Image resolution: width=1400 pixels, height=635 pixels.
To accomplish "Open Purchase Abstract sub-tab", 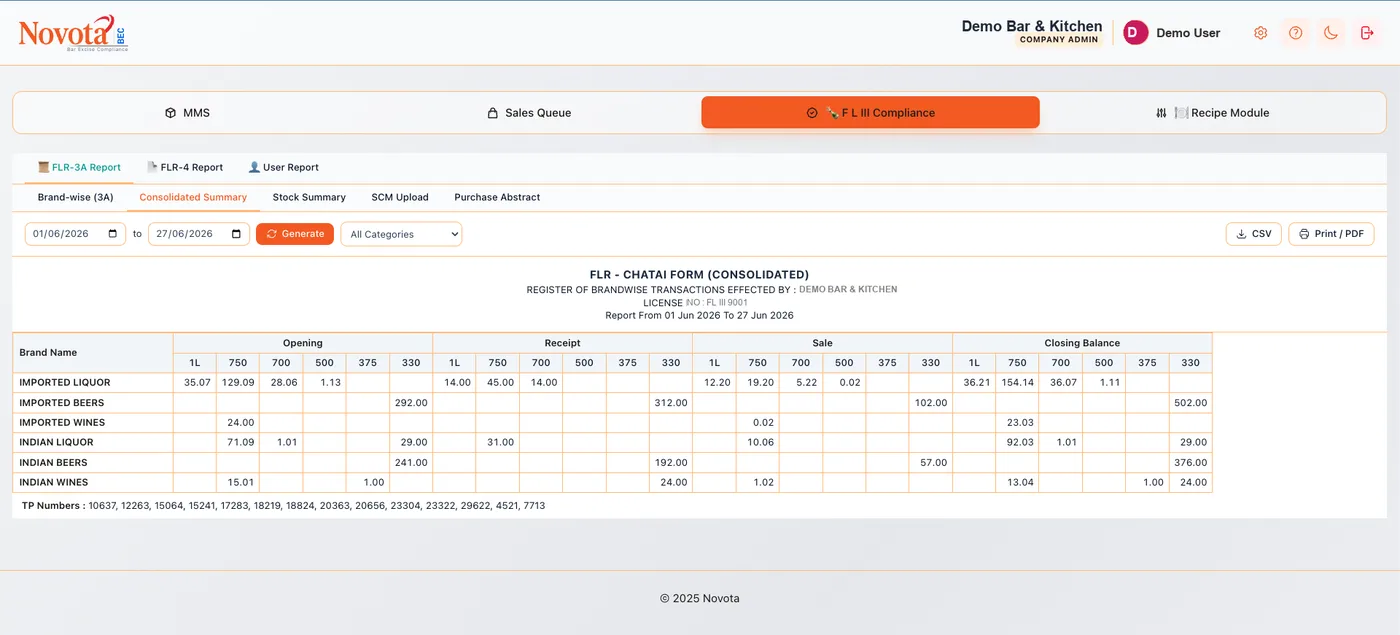I will point(497,197).
